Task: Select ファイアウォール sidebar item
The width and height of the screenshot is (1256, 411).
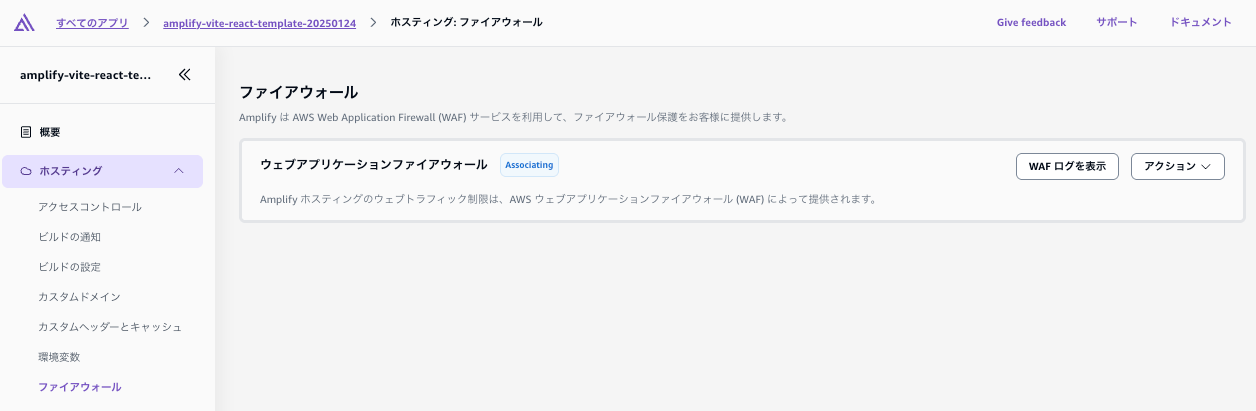Action: click(x=79, y=387)
